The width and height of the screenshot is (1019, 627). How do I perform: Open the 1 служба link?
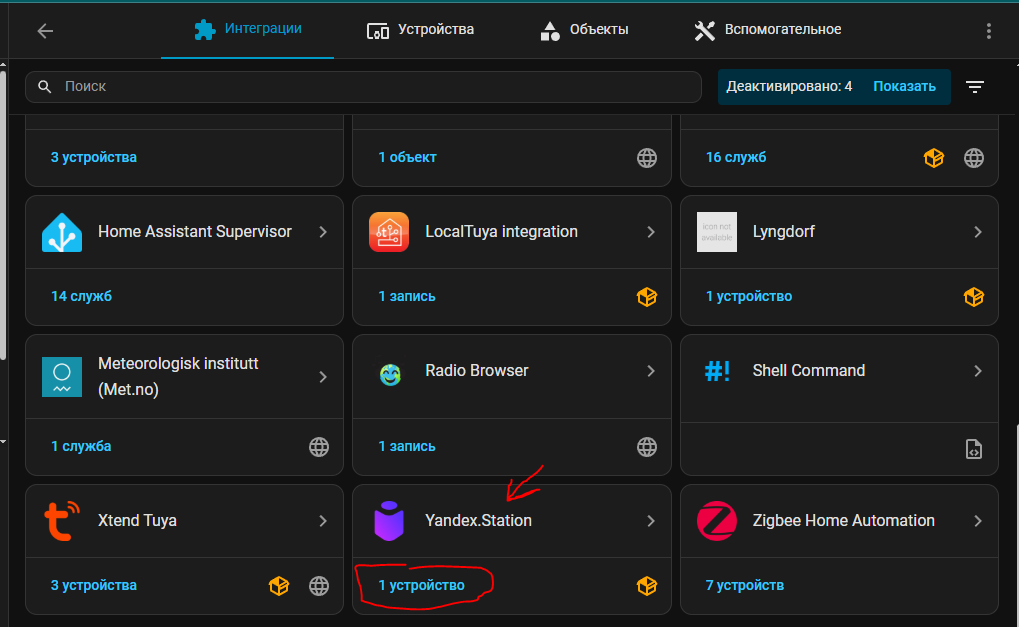click(x=81, y=446)
